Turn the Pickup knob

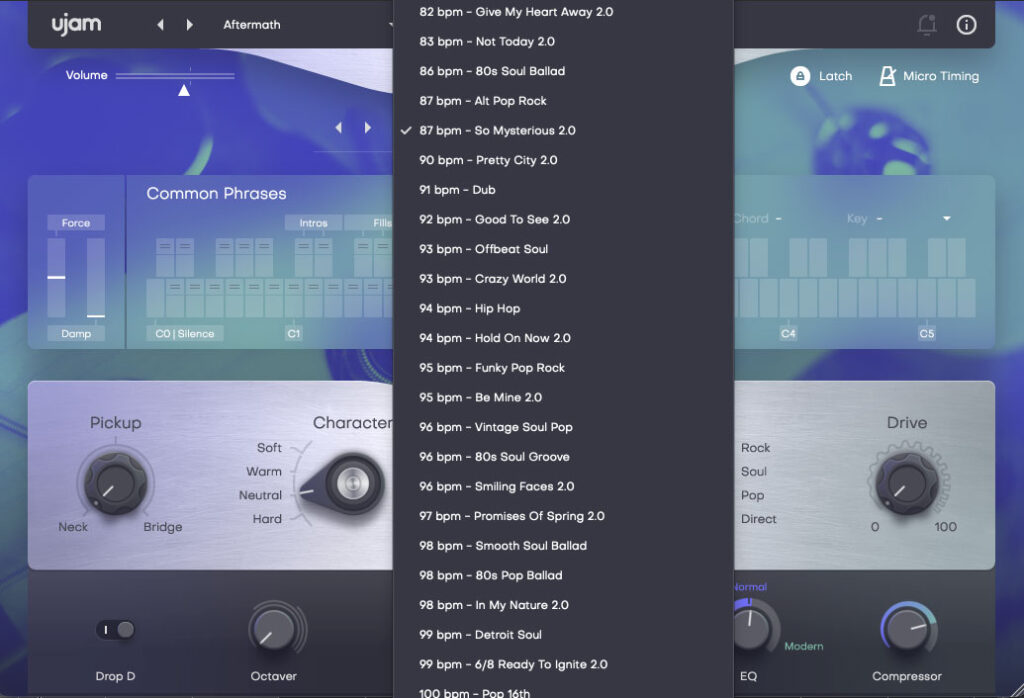(x=115, y=484)
